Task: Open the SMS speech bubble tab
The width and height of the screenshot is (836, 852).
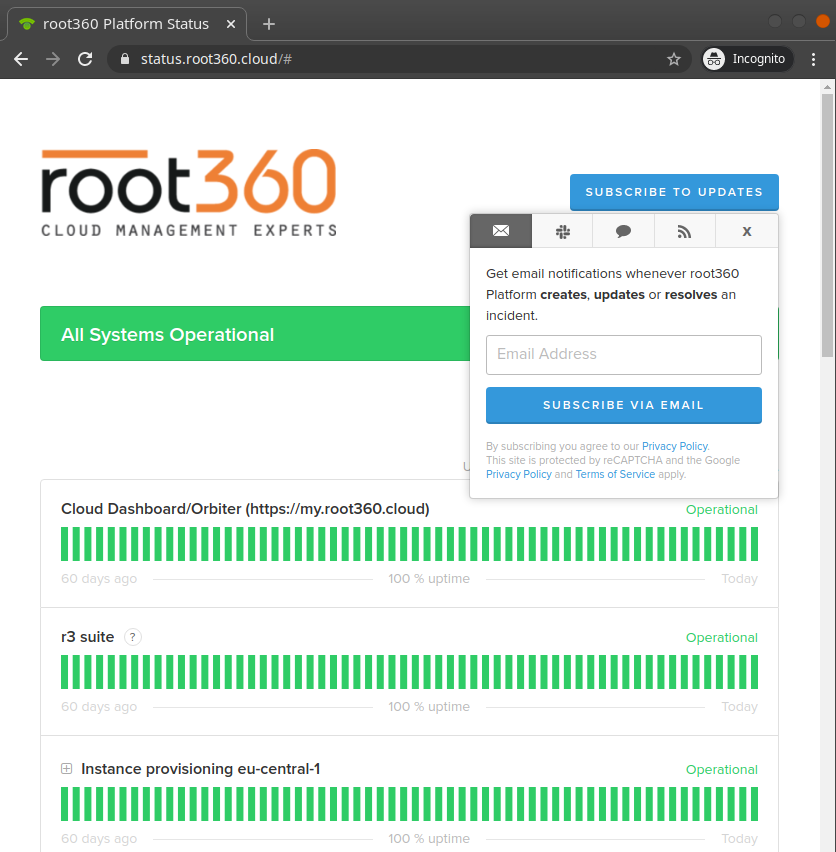Action: click(624, 231)
